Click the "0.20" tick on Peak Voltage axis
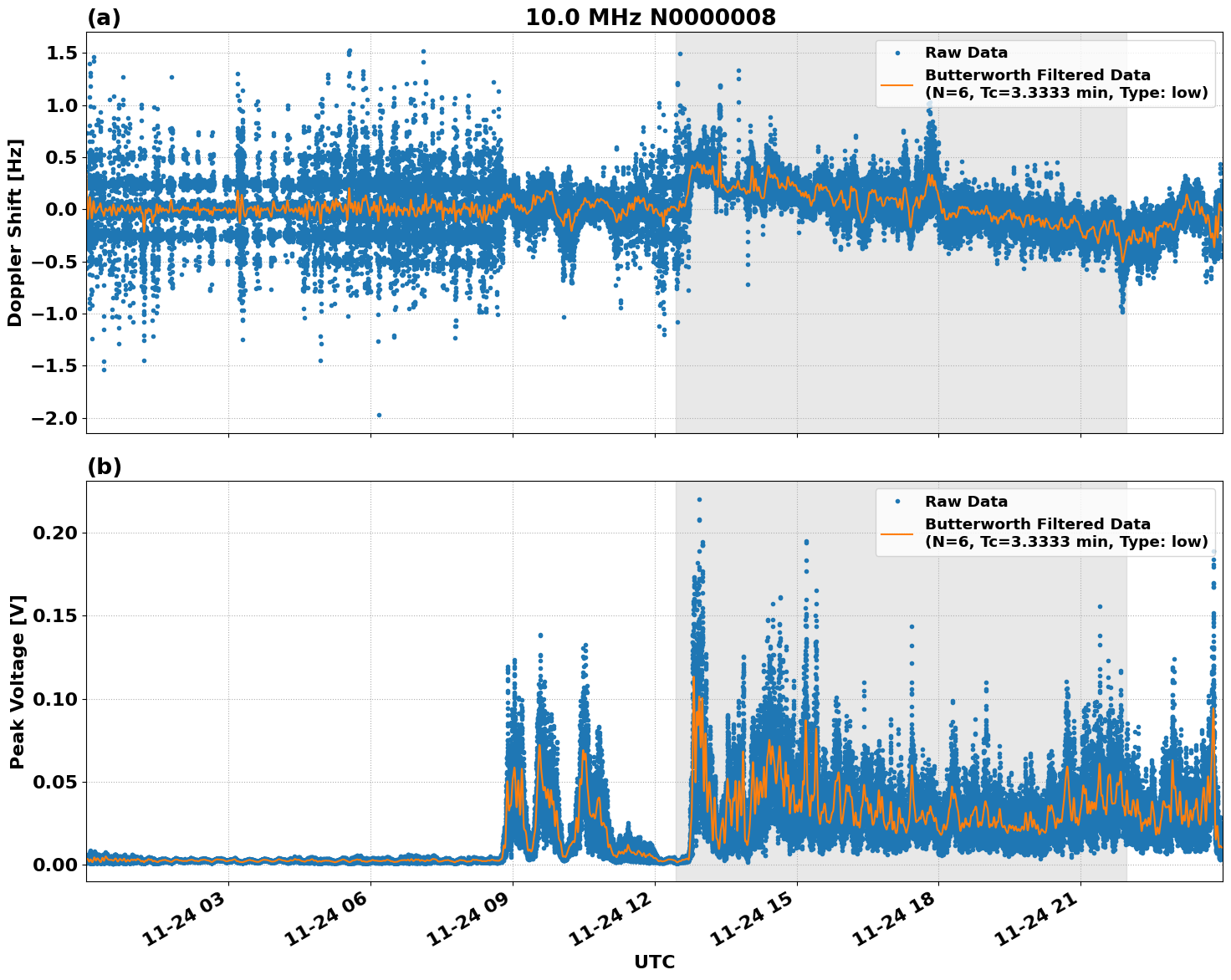Viewport: 1231px width, 980px height. pyautogui.click(x=54, y=533)
